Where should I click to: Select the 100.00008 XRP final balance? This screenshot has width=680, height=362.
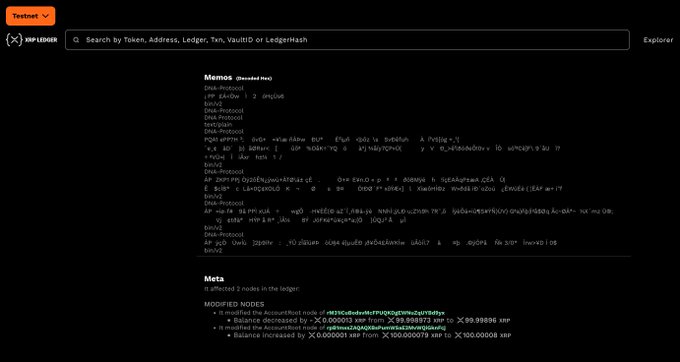pos(483,336)
